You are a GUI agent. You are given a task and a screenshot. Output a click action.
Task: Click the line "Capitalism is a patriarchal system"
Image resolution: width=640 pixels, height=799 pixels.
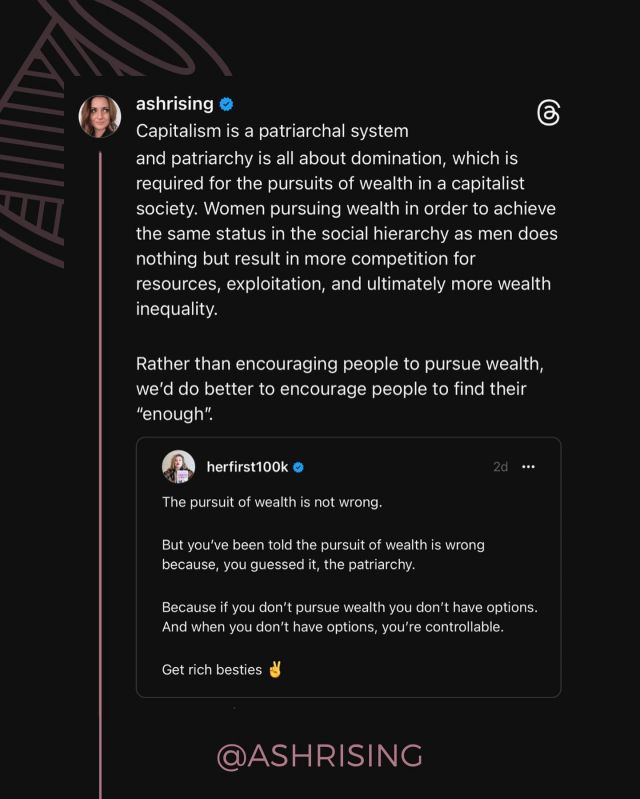click(272, 131)
